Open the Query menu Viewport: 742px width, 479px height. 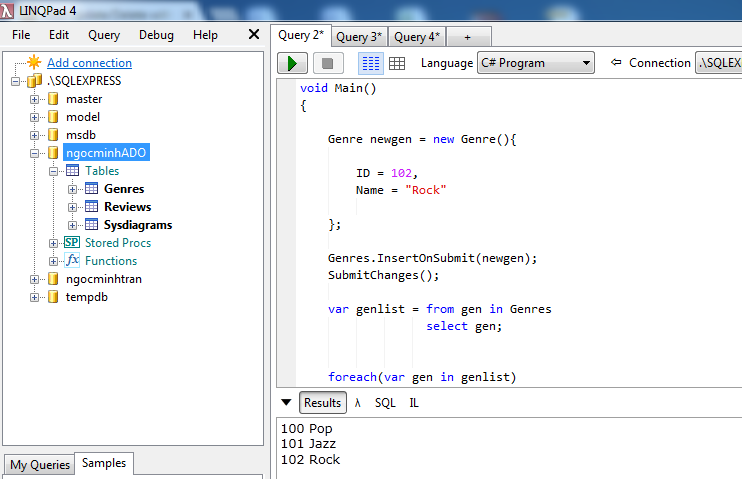point(104,35)
